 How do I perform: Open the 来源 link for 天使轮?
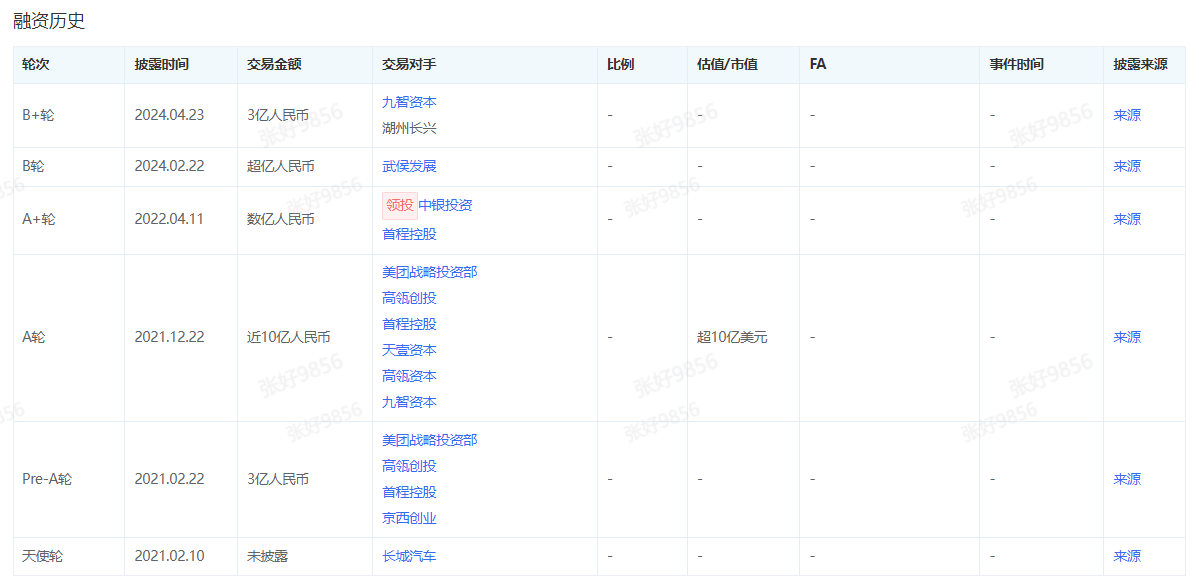tap(1127, 556)
